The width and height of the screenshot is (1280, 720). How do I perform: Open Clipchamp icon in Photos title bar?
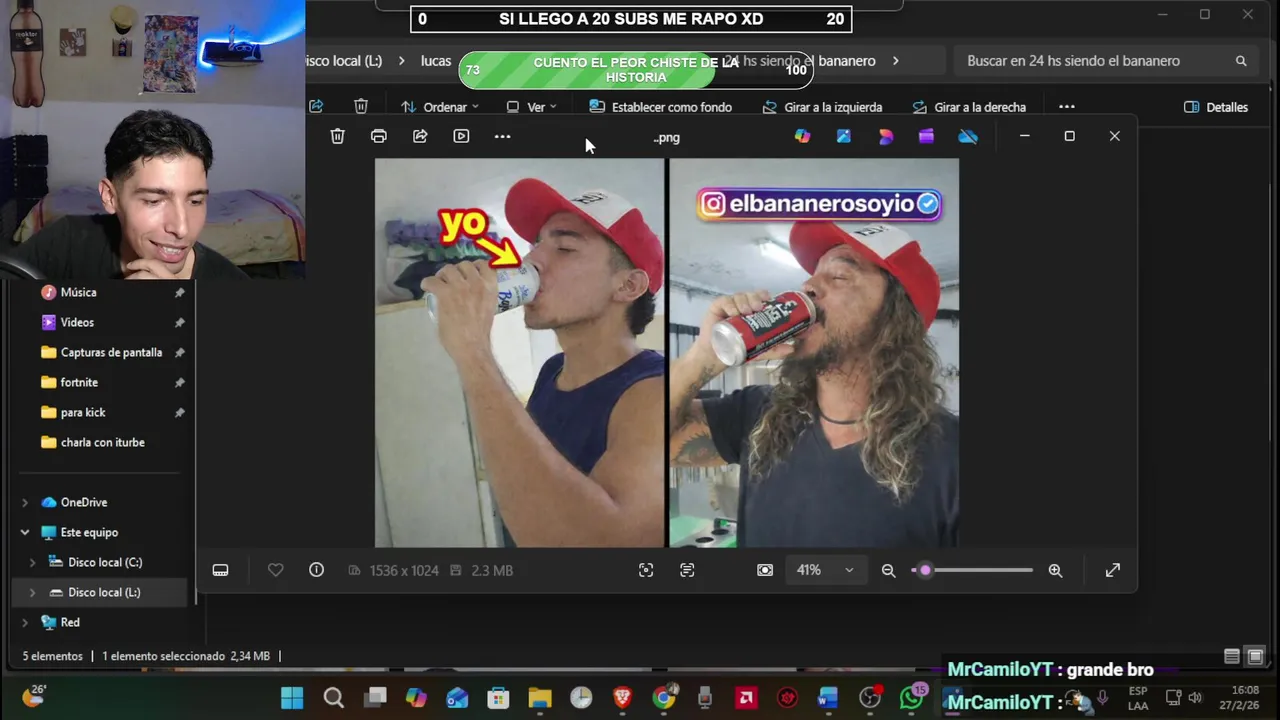(x=926, y=136)
